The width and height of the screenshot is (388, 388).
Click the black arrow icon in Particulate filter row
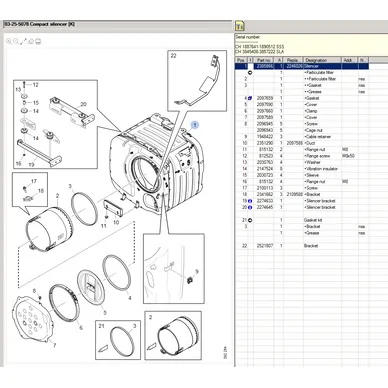[250, 72]
